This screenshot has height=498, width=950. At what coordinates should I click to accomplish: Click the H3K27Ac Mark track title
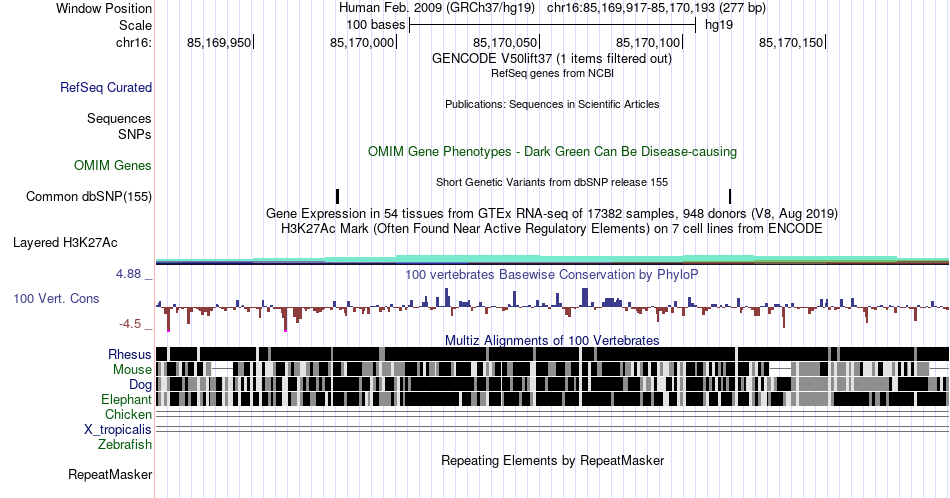552,228
